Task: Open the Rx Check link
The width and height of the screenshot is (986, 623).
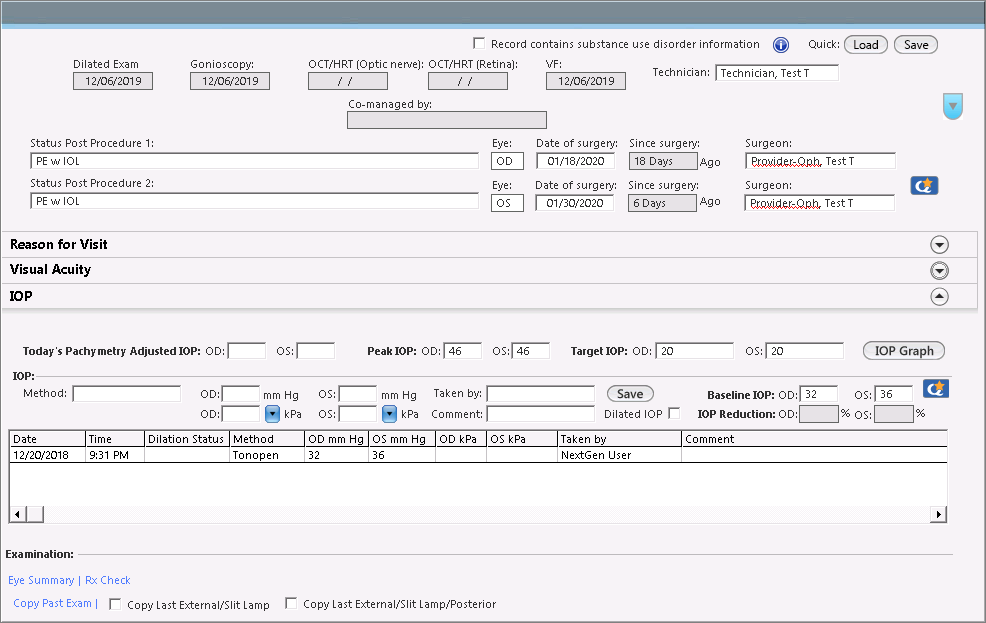Action: (x=108, y=580)
